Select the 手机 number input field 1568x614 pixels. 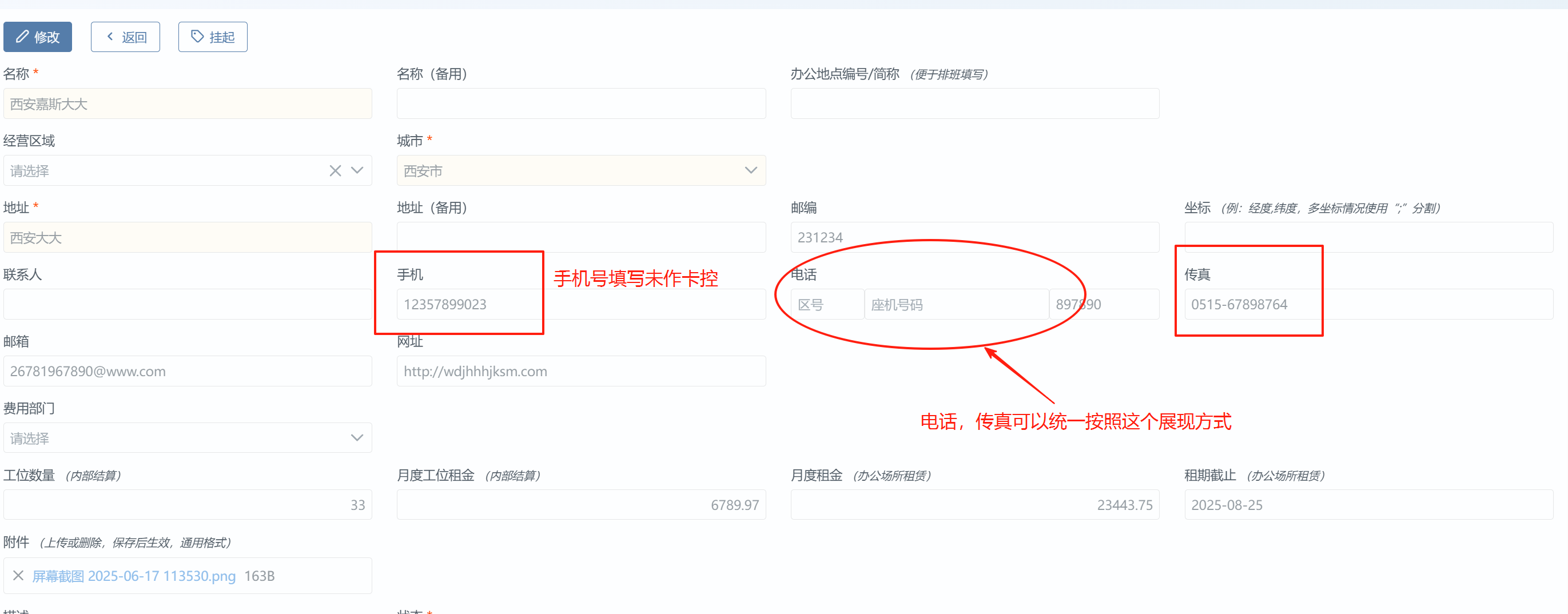click(580, 304)
